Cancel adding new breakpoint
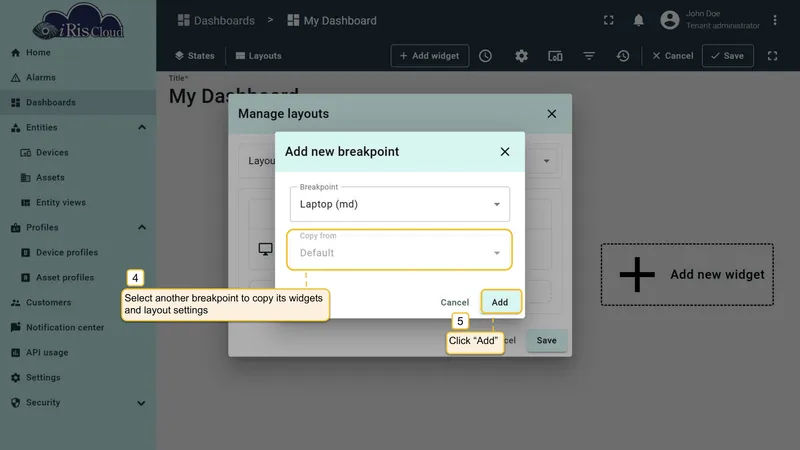This screenshot has height=450, width=800. [455, 302]
